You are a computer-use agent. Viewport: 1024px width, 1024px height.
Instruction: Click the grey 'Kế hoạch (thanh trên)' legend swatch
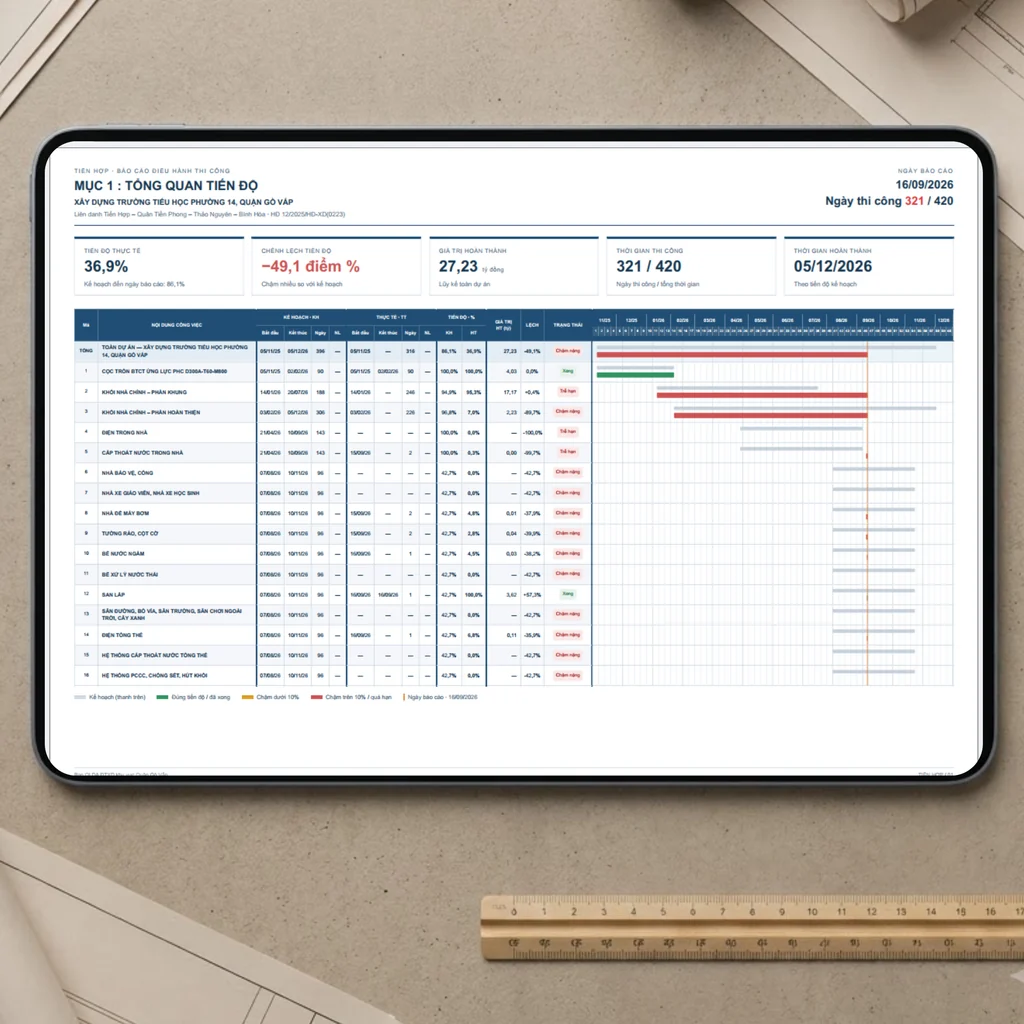pyautogui.click(x=80, y=697)
